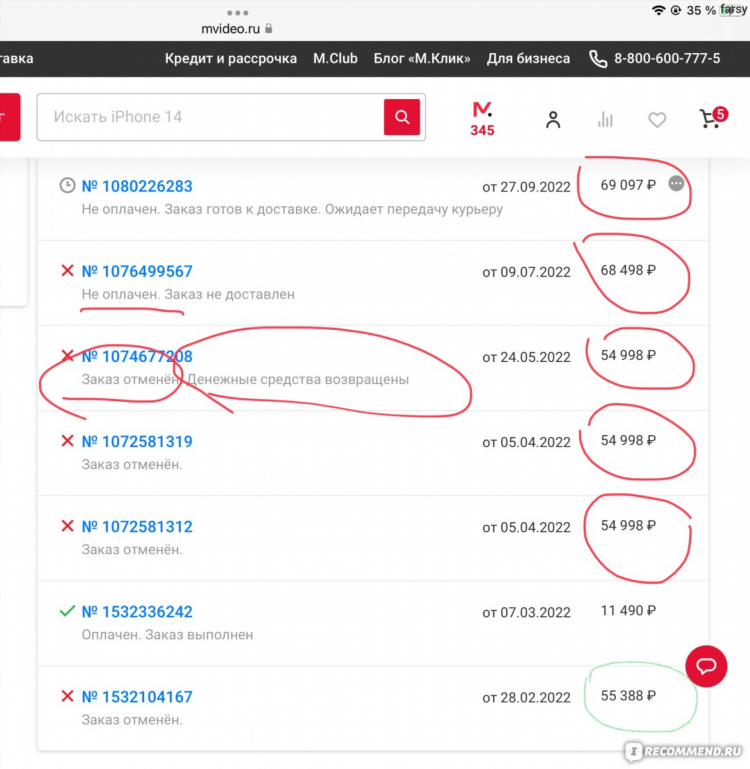
Task: Call the 8-800-600-777-5 phone link
Action: [x=667, y=58]
